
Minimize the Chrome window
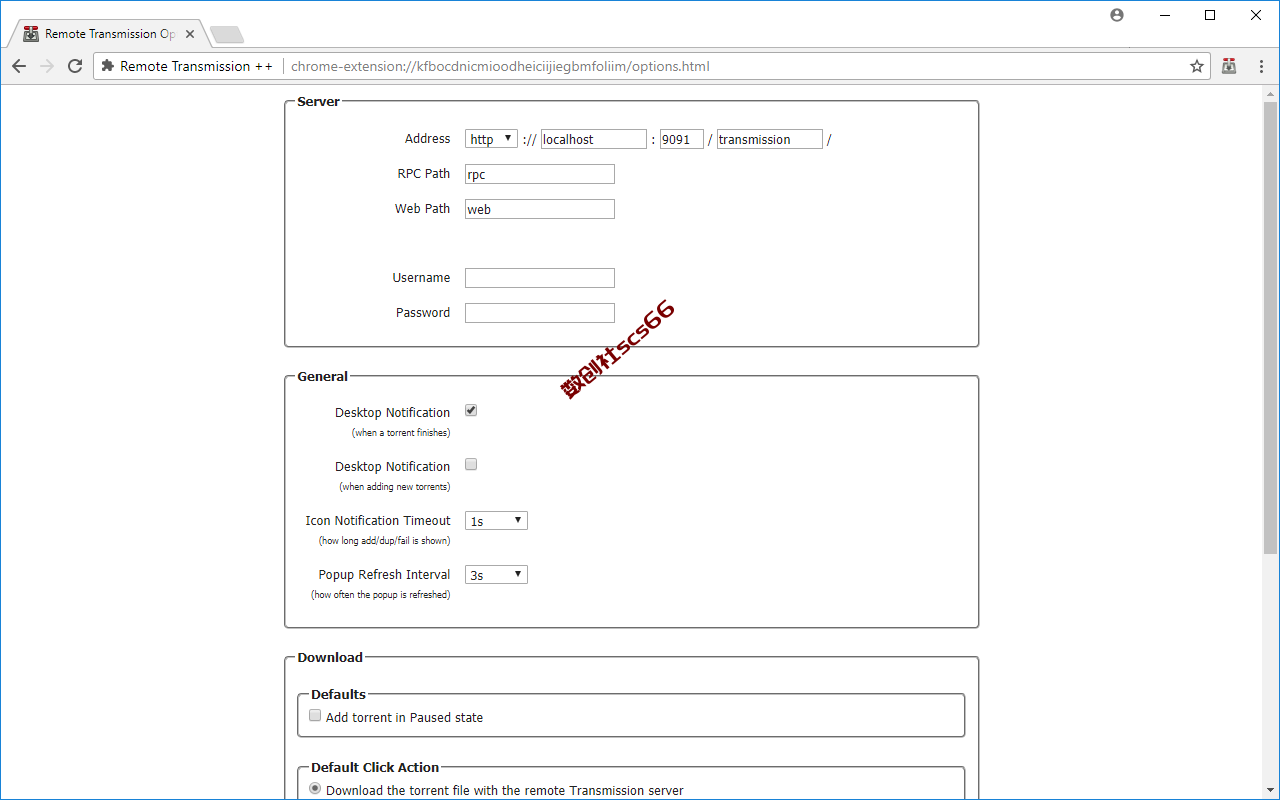(x=1165, y=15)
